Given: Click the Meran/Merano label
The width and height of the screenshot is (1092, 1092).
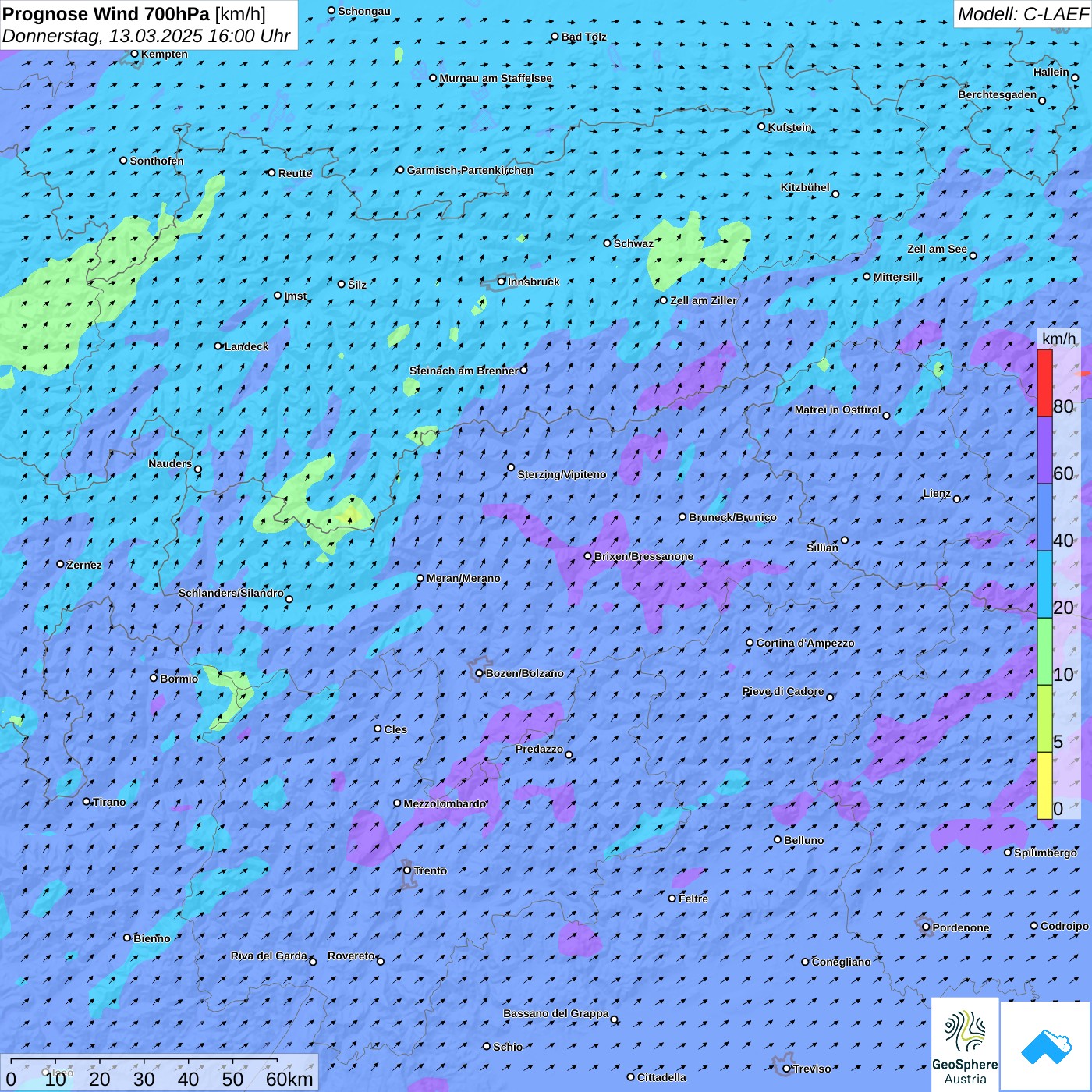Looking at the screenshot, I should 463,578.
